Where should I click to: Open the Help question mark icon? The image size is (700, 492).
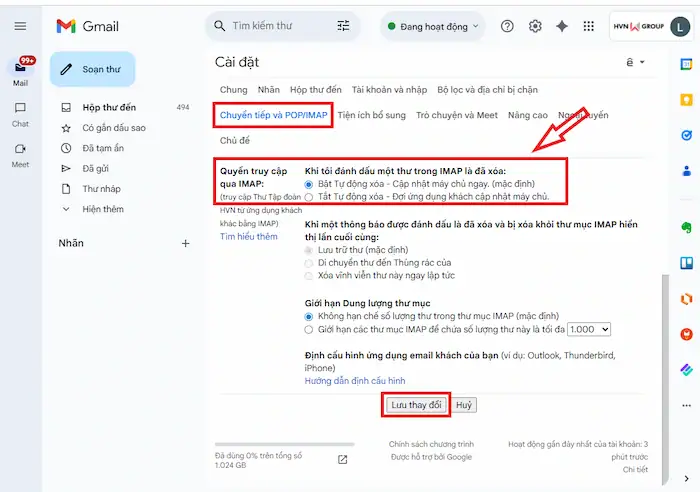[x=507, y=26]
